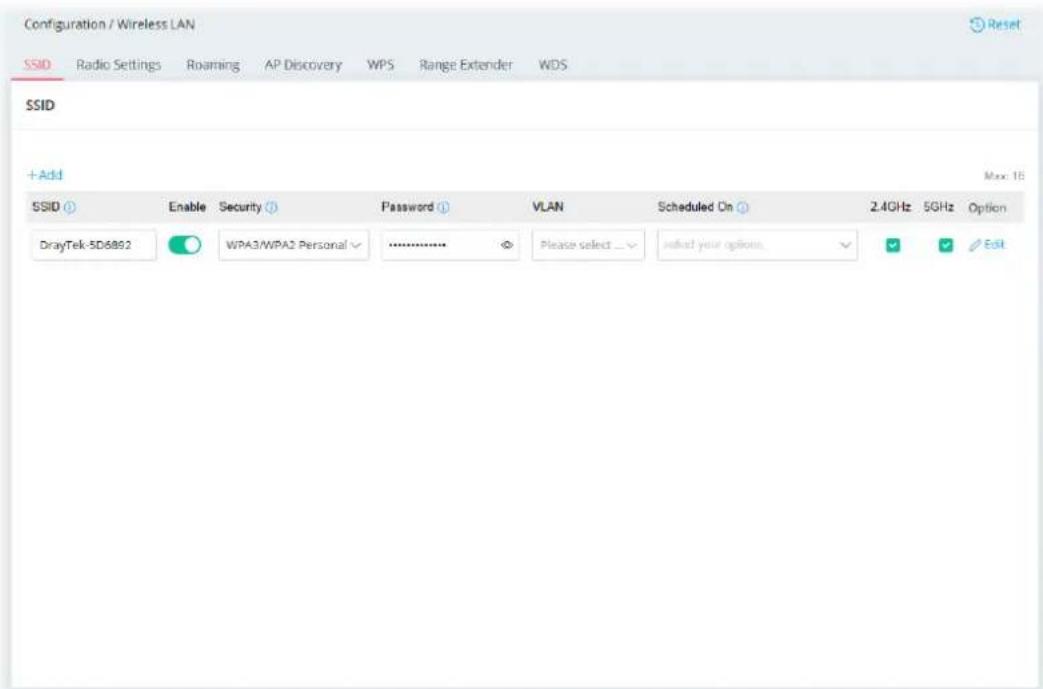The width and height of the screenshot is (1043, 689).
Task: Switch to the SSID tab
Action: point(37,65)
